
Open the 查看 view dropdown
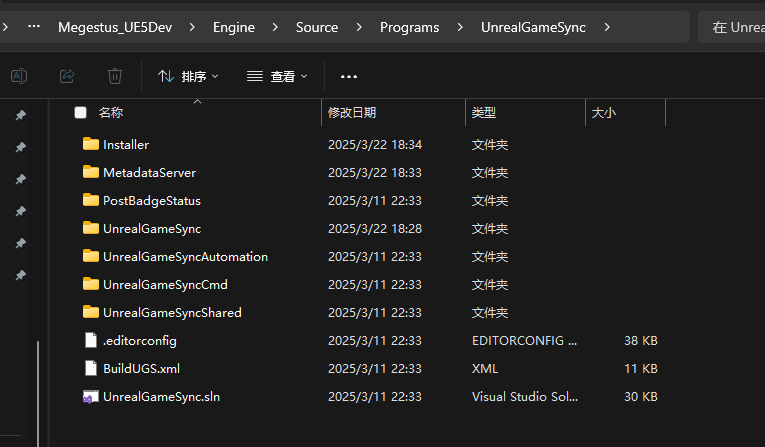pos(277,77)
